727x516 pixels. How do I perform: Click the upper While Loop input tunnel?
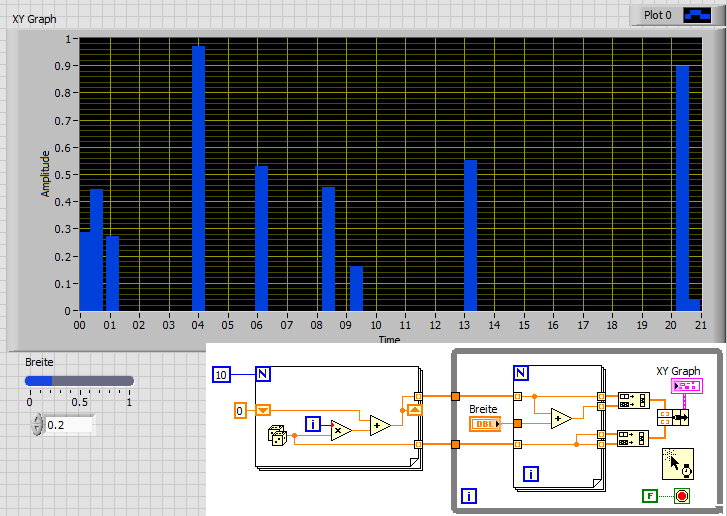click(455, 396)
